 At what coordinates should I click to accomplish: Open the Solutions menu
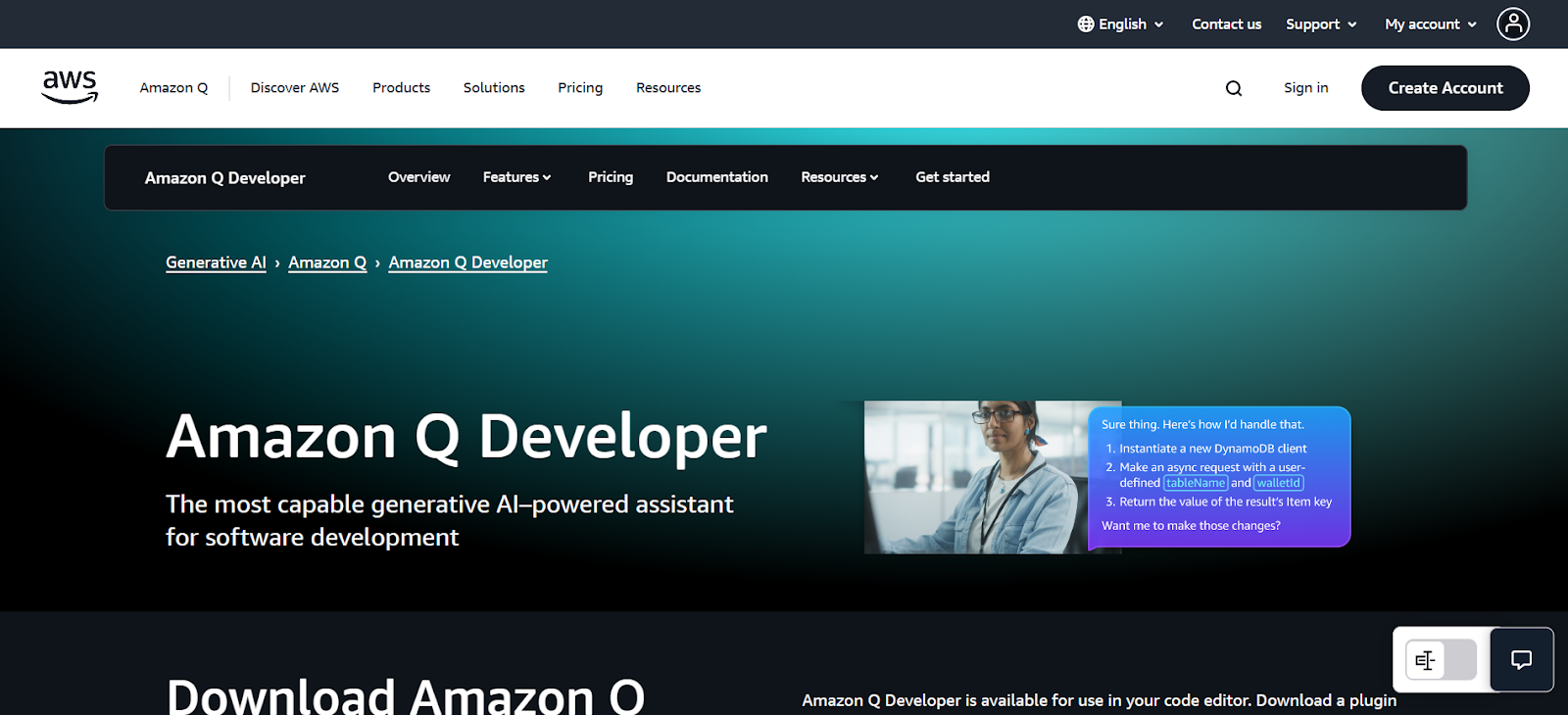coord(494,88)
